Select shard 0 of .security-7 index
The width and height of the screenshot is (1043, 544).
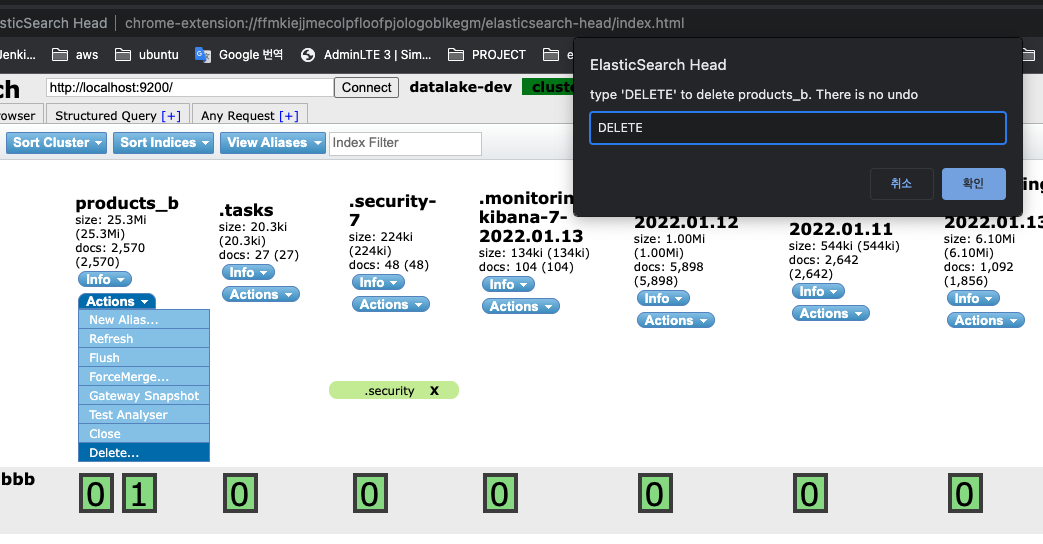(x=370, y=493)
